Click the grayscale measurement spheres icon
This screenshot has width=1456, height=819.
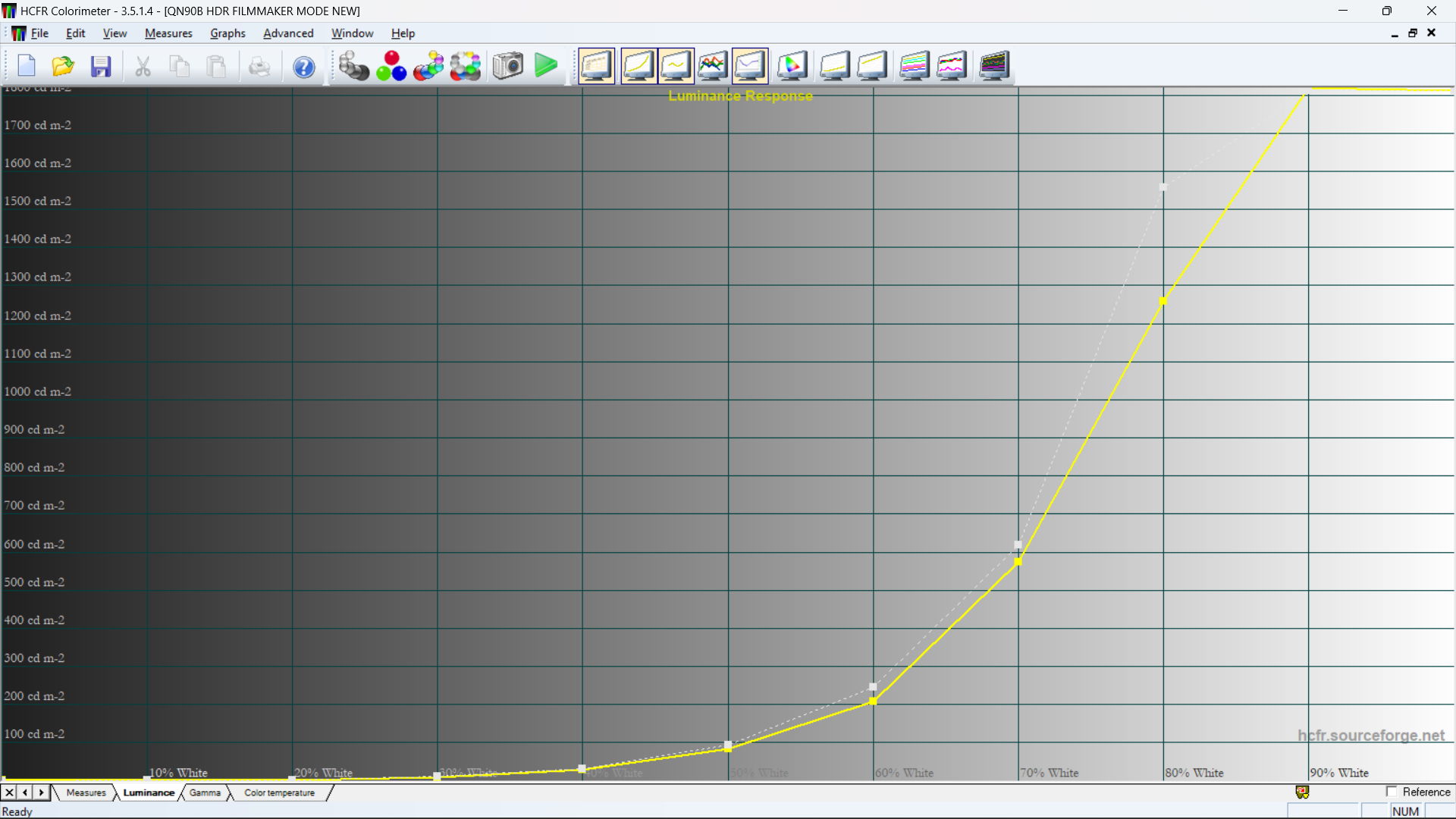(x=353, y=66)
